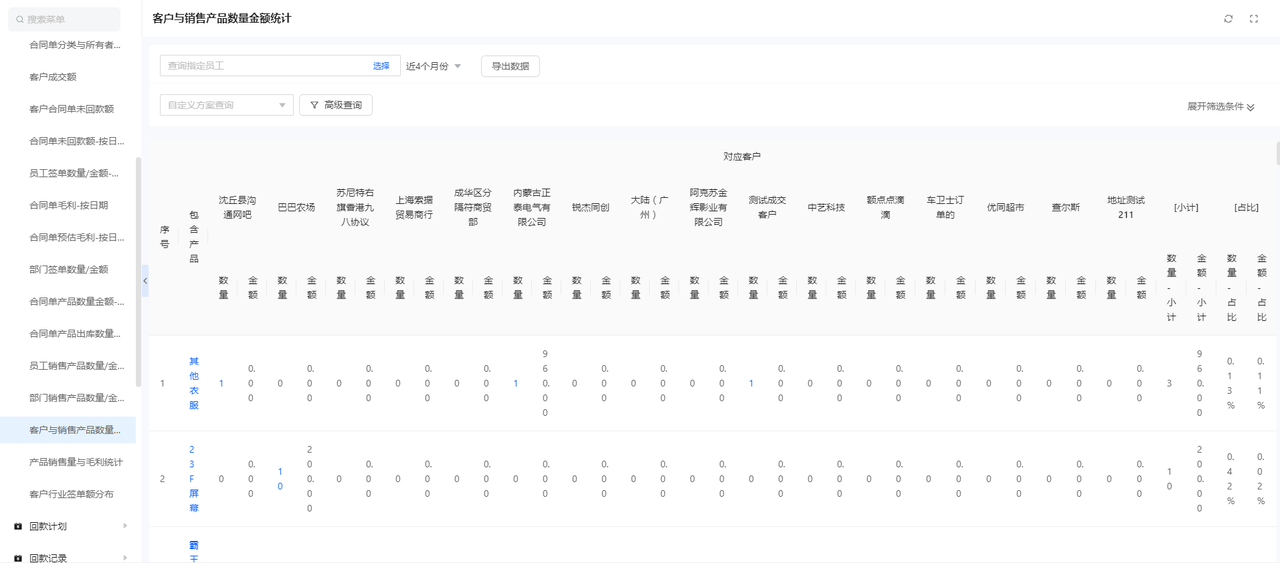The image size is (1280, 563).
Task: Open 高级查询 advanced filter
Action: tap(336, 105)
